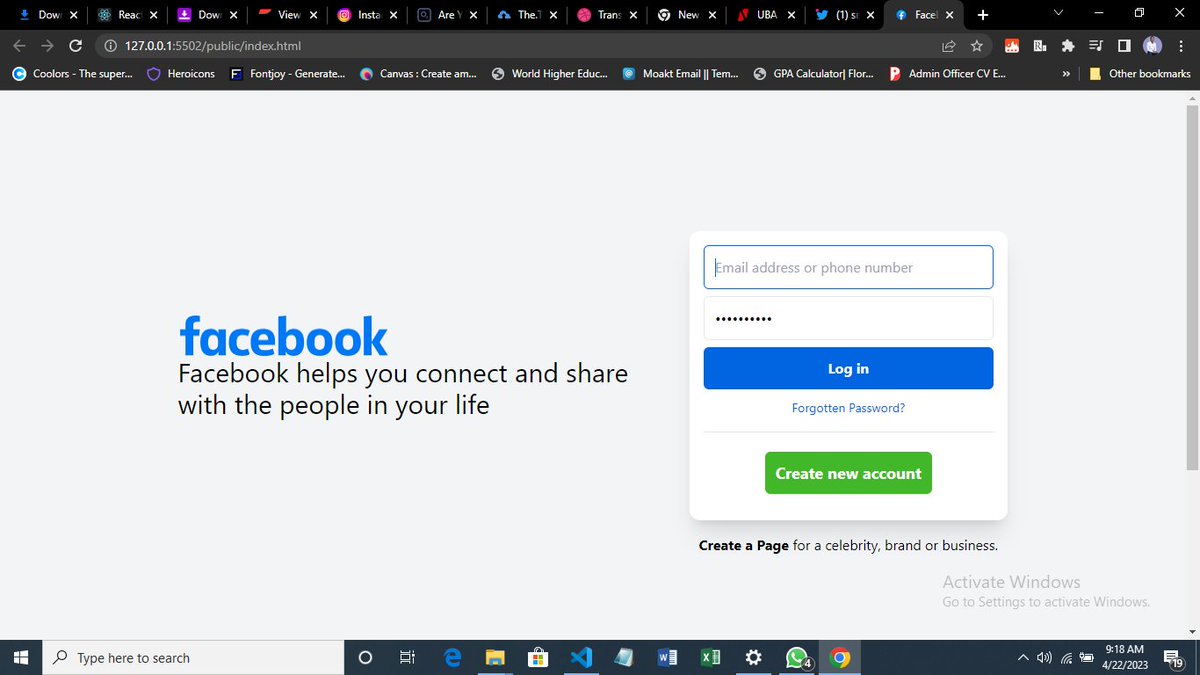
Task: Click the Forgotten Password? link
Action: [x=848, y=408]
